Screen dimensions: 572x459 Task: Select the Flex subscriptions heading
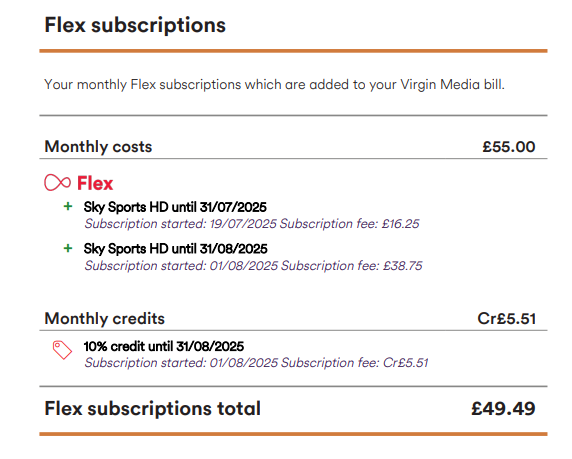point(135,25)
